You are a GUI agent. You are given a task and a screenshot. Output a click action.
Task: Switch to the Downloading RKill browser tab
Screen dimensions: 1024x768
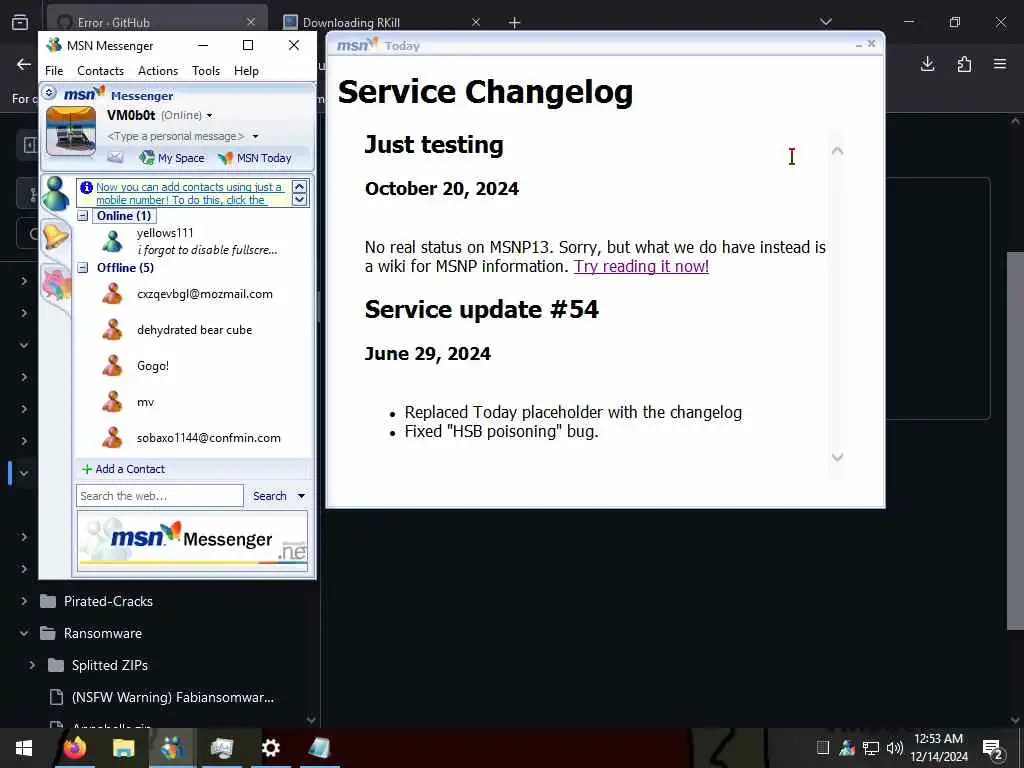pyautogui.click(x=382, y=22)
